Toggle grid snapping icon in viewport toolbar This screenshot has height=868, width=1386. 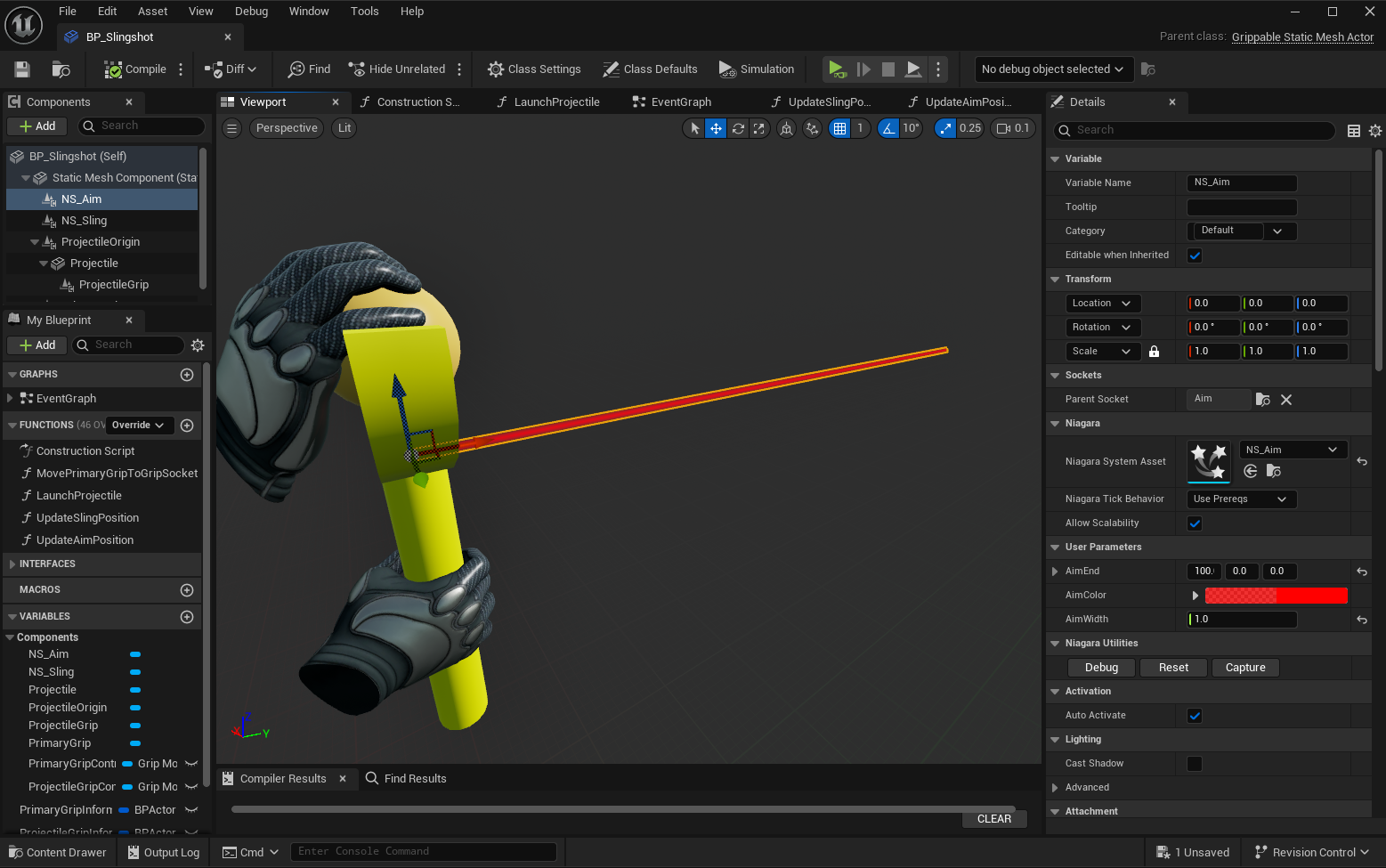pos(839,128)
